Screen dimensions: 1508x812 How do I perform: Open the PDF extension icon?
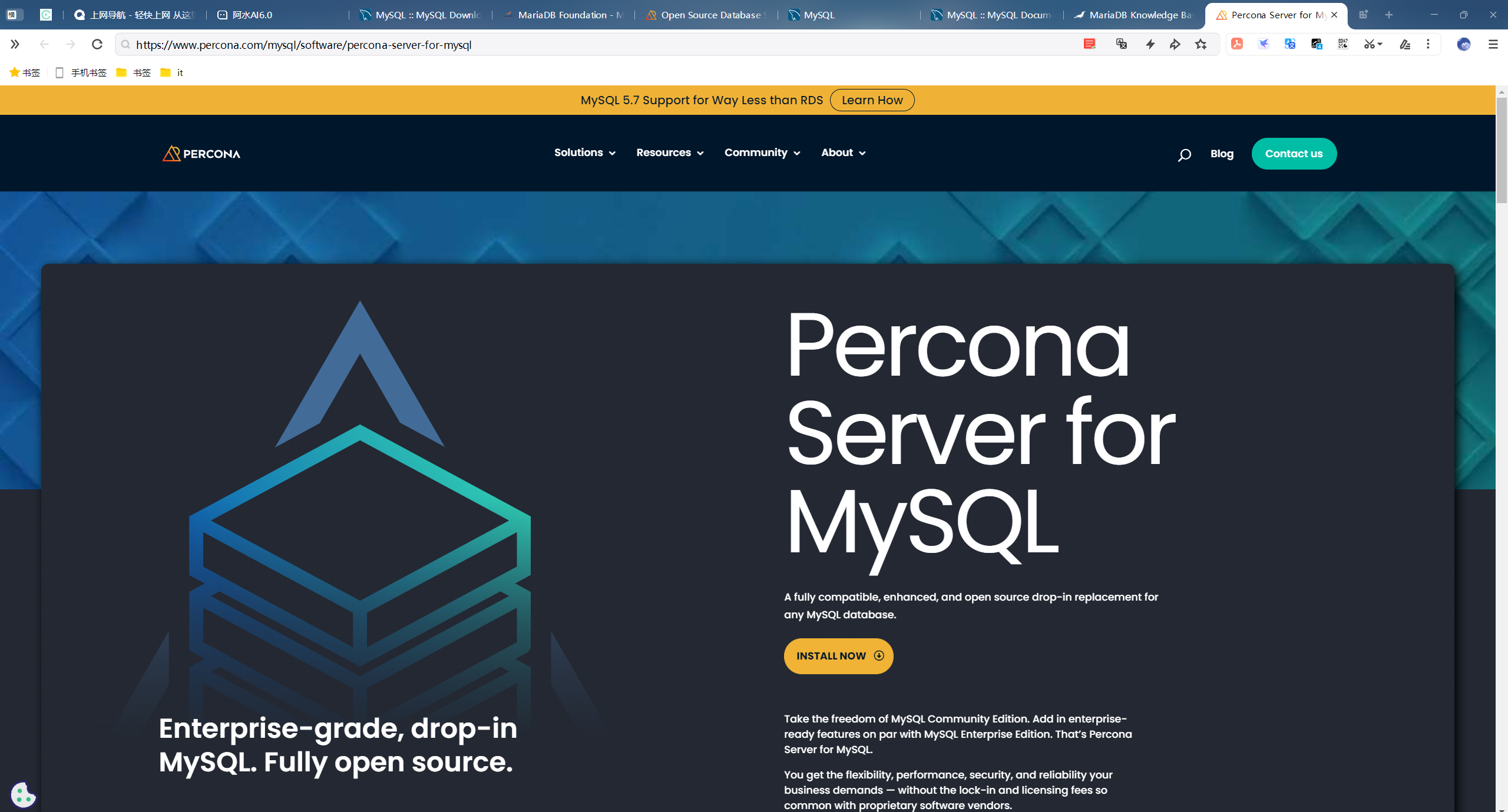[1237, 44]
